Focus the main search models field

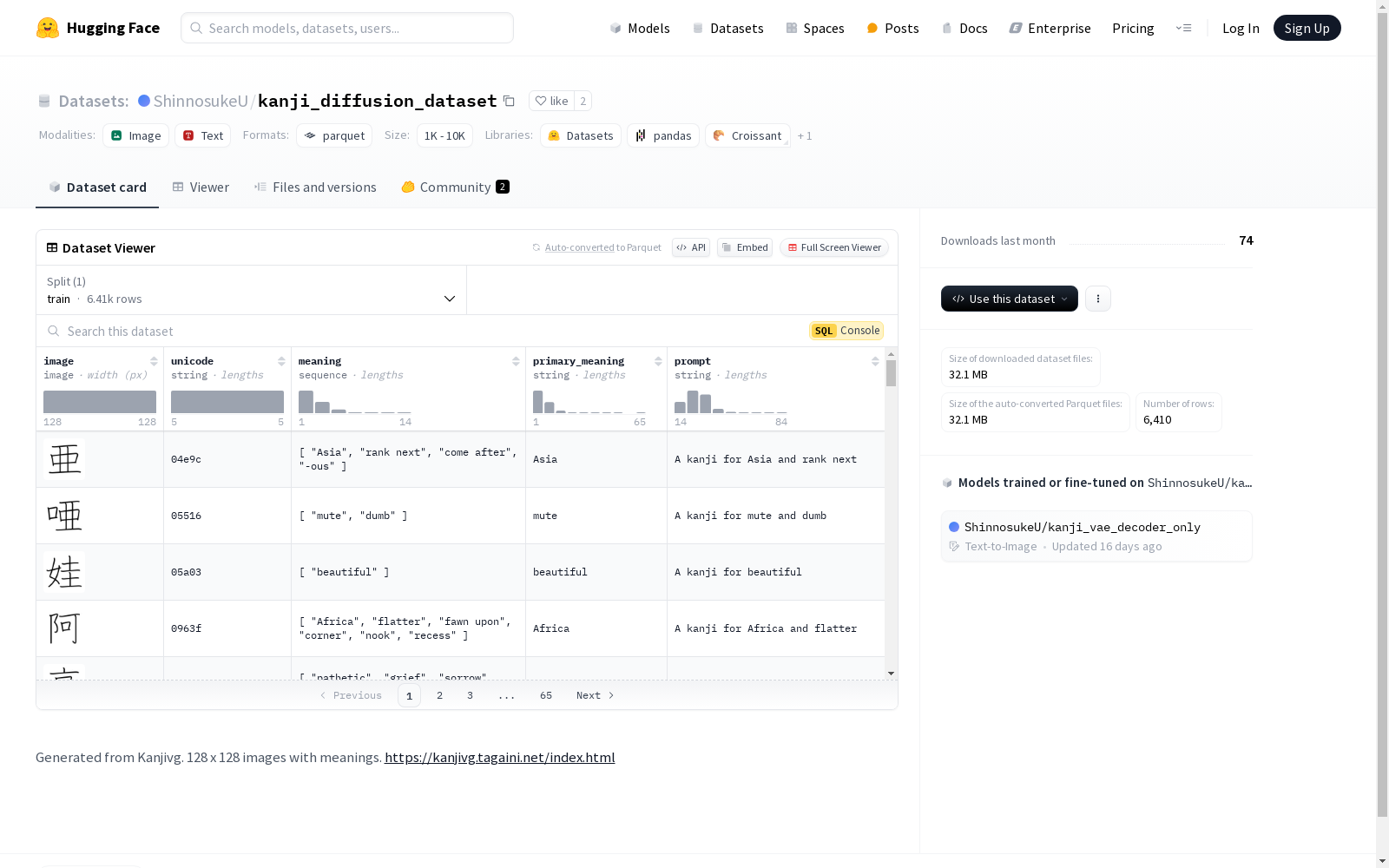[347, 28]
